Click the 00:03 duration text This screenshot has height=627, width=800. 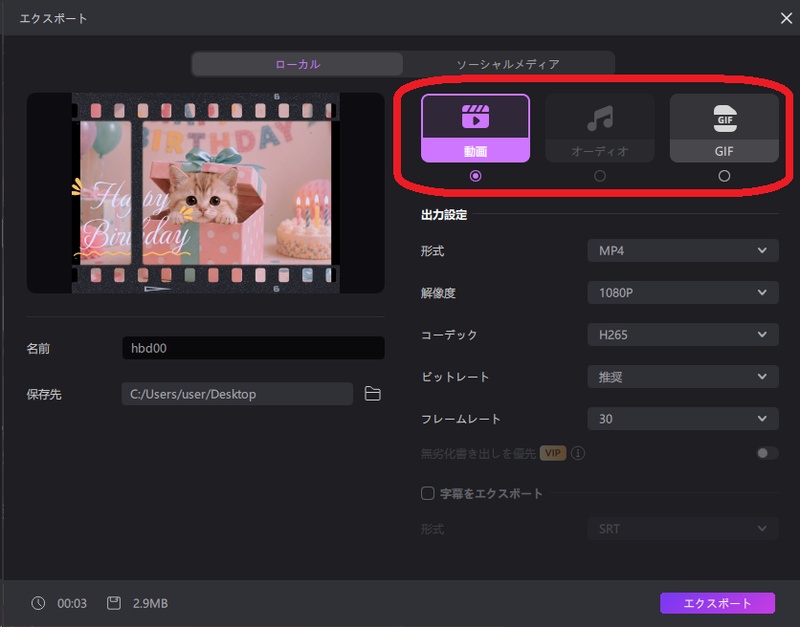72,604
